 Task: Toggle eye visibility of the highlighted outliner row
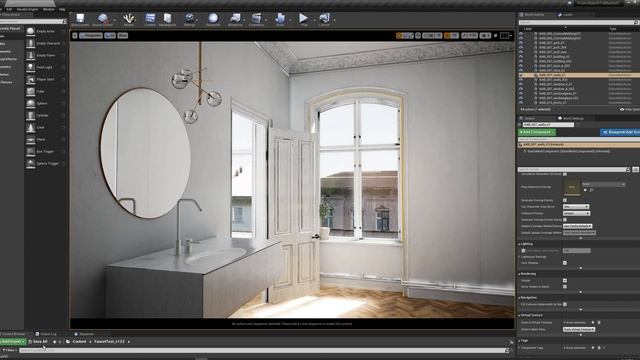(521, 75)
